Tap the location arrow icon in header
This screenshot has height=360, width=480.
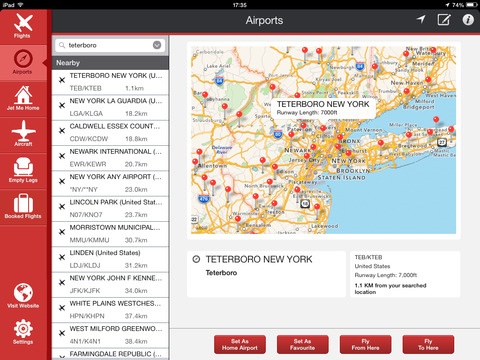coord(421,20)
